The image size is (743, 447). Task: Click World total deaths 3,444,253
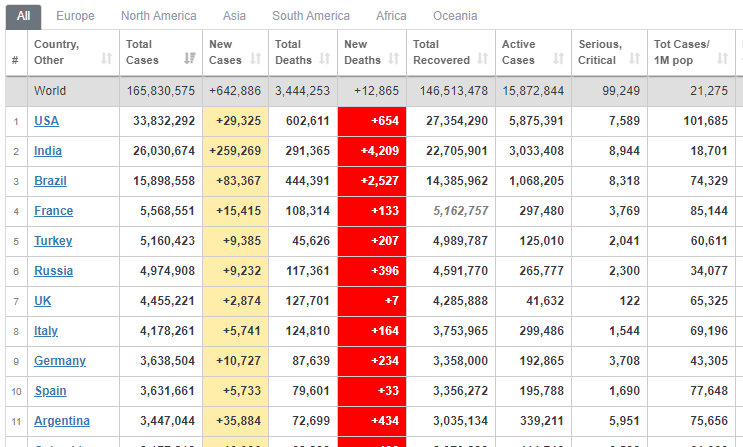click(302, 91)
